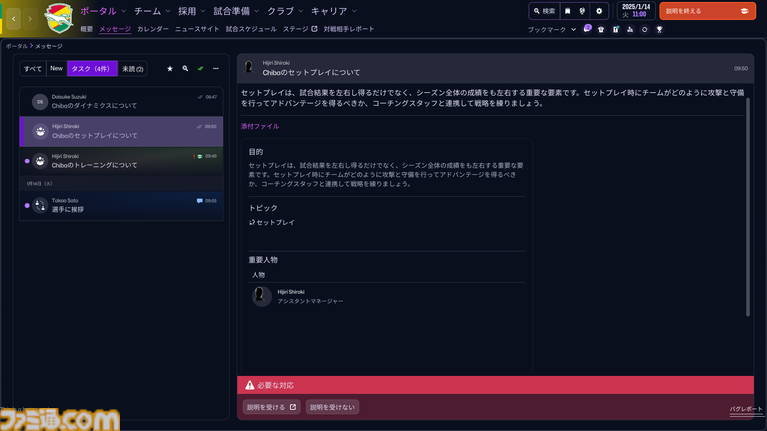This screenshot has height=431, width=767.
Task: Click the 説明を受ける button
Action: pyautogui.click(x=271, y=407)
